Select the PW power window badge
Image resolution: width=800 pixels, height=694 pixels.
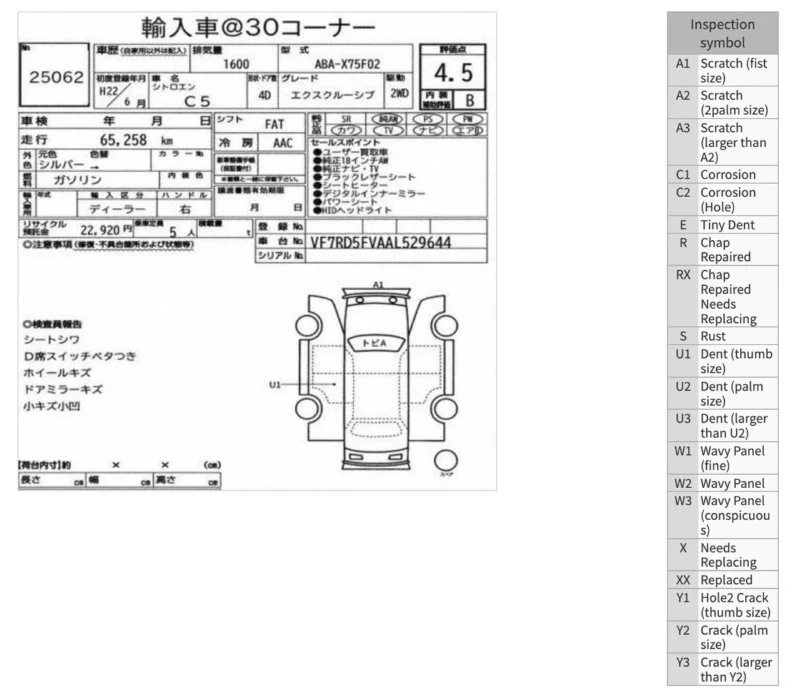coord(468,119)
